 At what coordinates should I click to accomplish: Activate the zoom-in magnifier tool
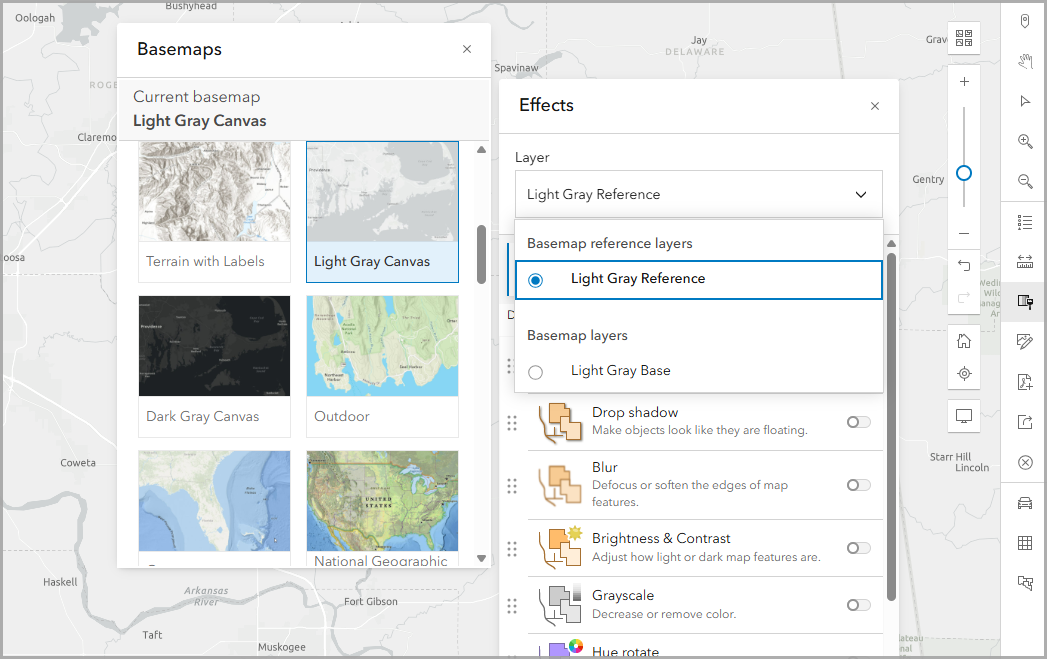(1024, 141)
